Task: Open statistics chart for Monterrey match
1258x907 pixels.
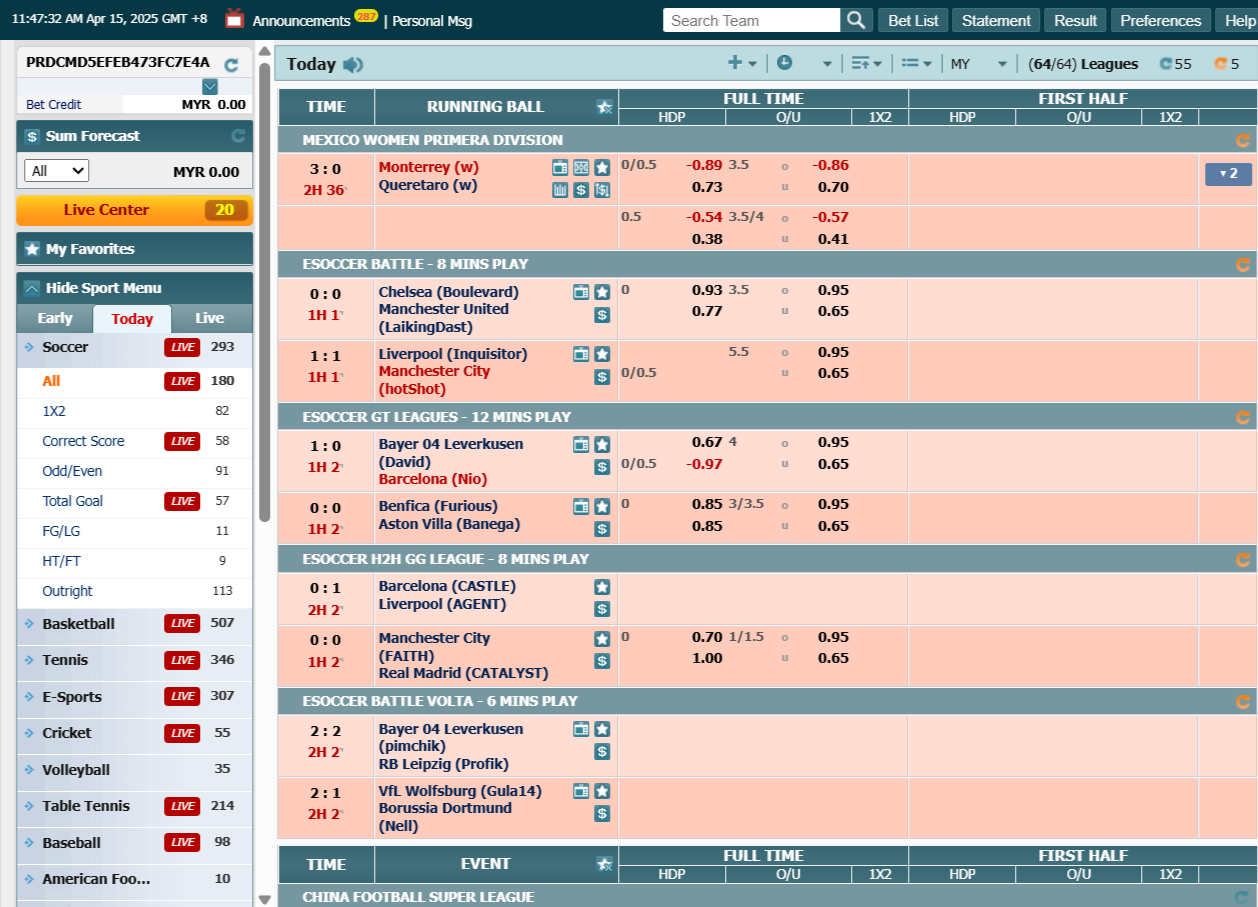Action: [x=560, y=189]
